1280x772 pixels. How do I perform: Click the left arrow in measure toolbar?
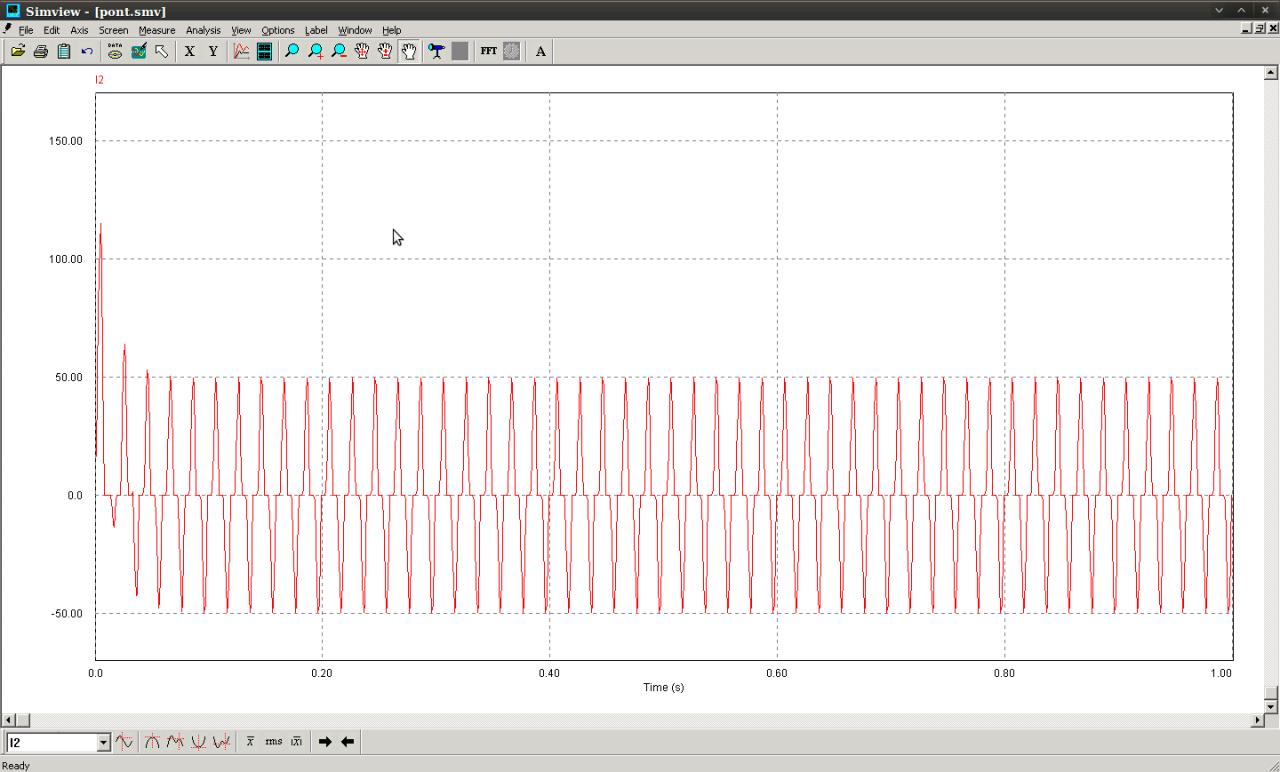(347, 742)
